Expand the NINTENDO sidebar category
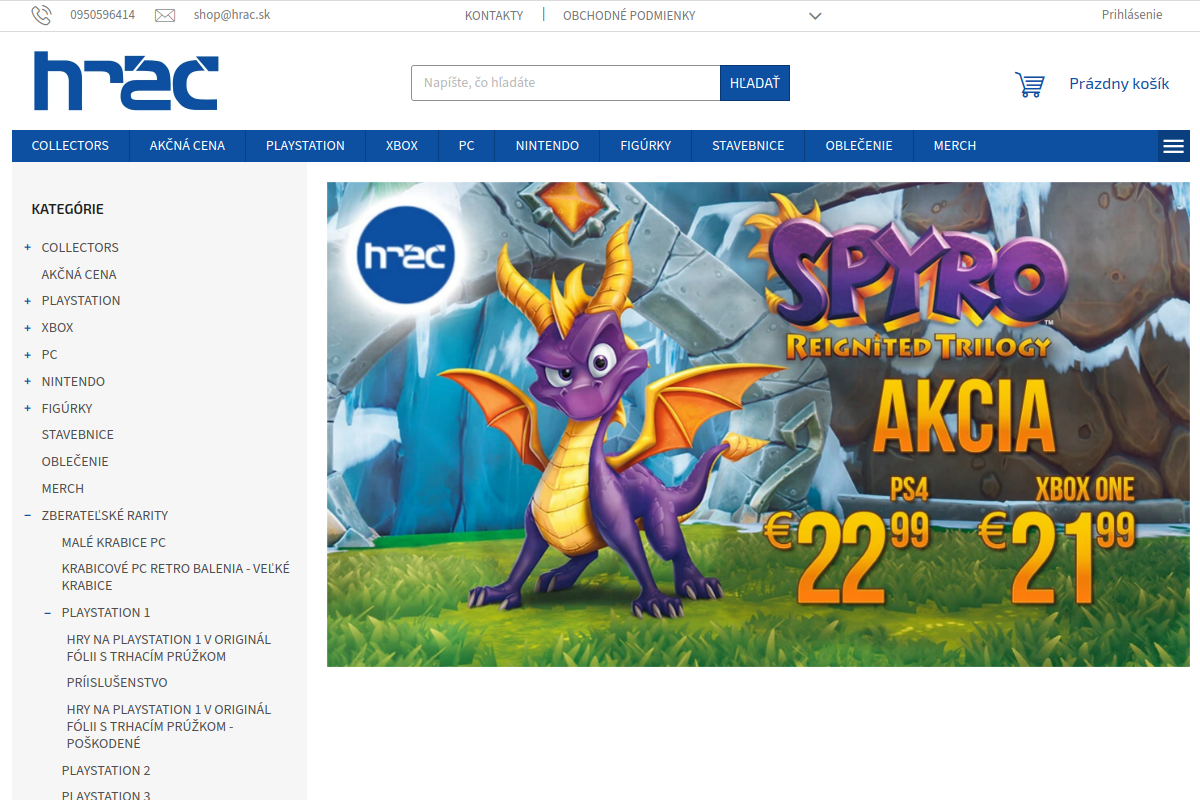1200x800 pixels. pos(28,381)
